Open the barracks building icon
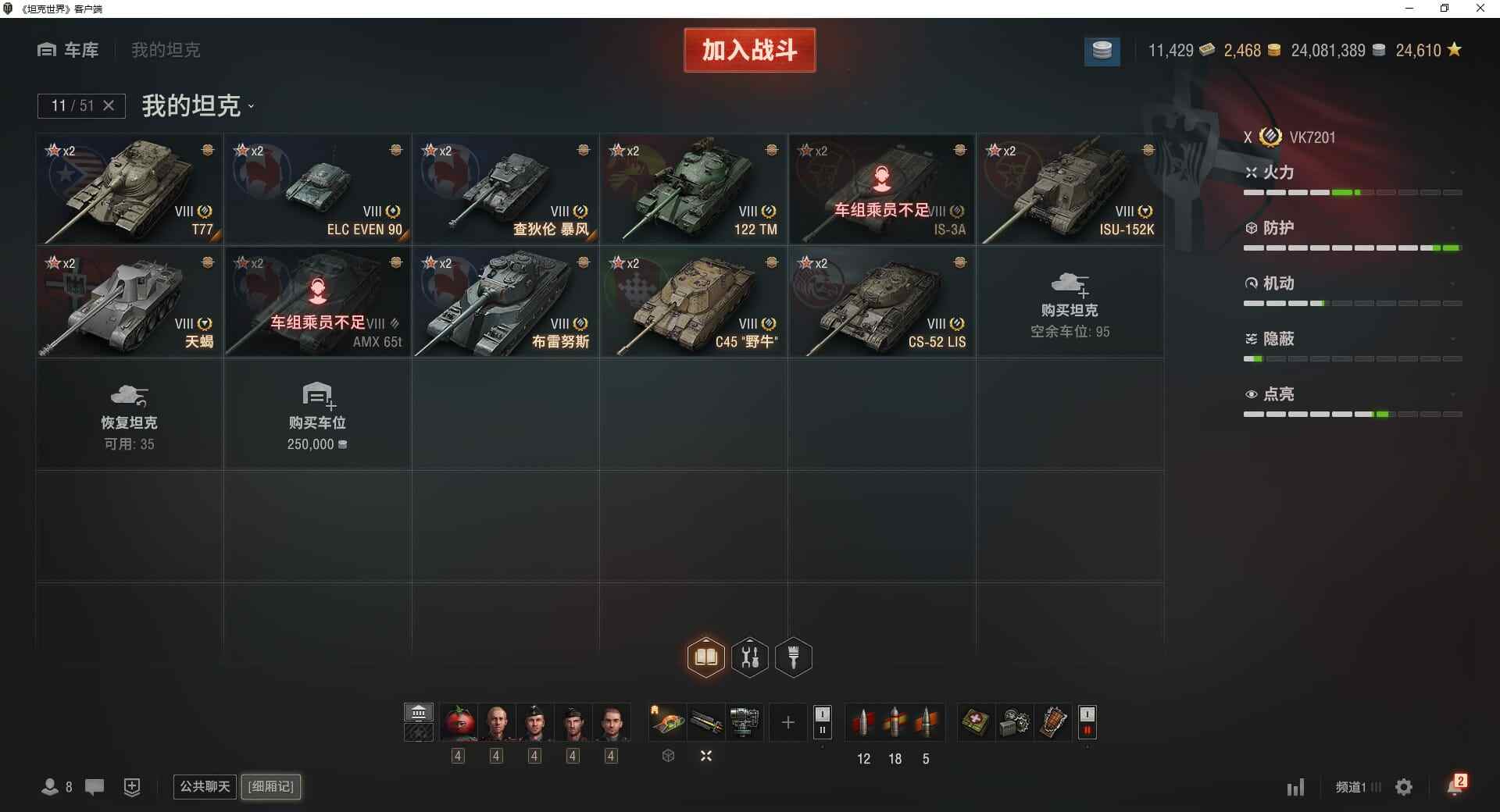1500x812 pixels. coord(419,712)
